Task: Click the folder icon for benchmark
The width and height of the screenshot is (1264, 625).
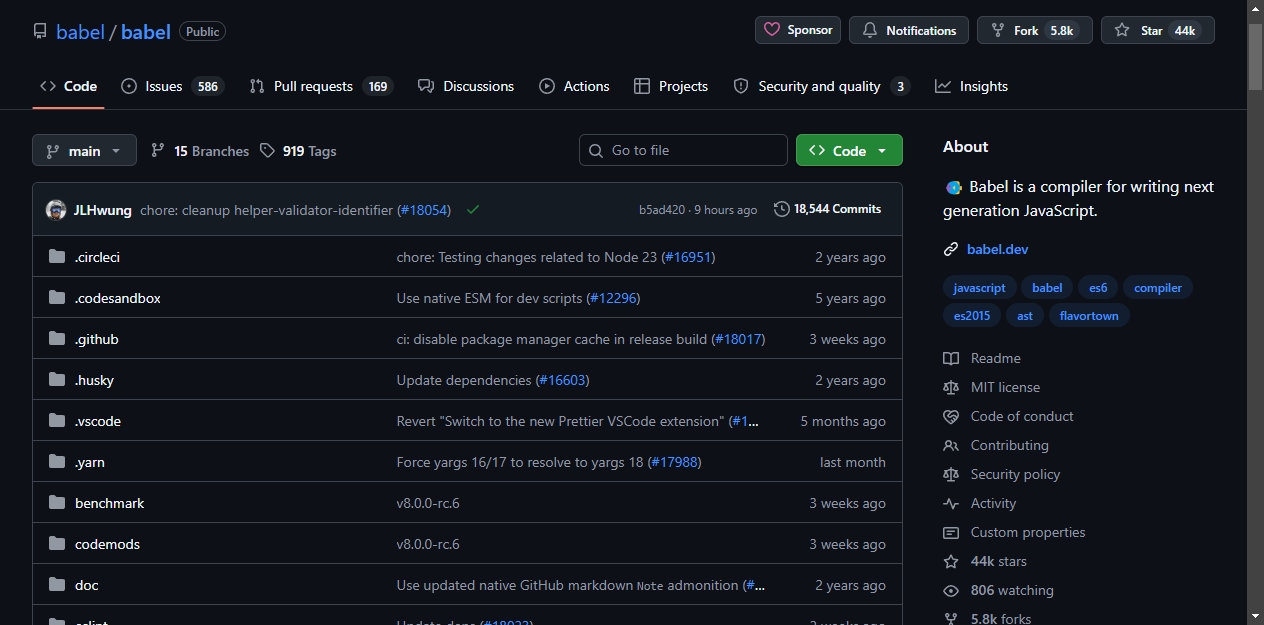Action: pyautogui.click(x=57, y=503)
